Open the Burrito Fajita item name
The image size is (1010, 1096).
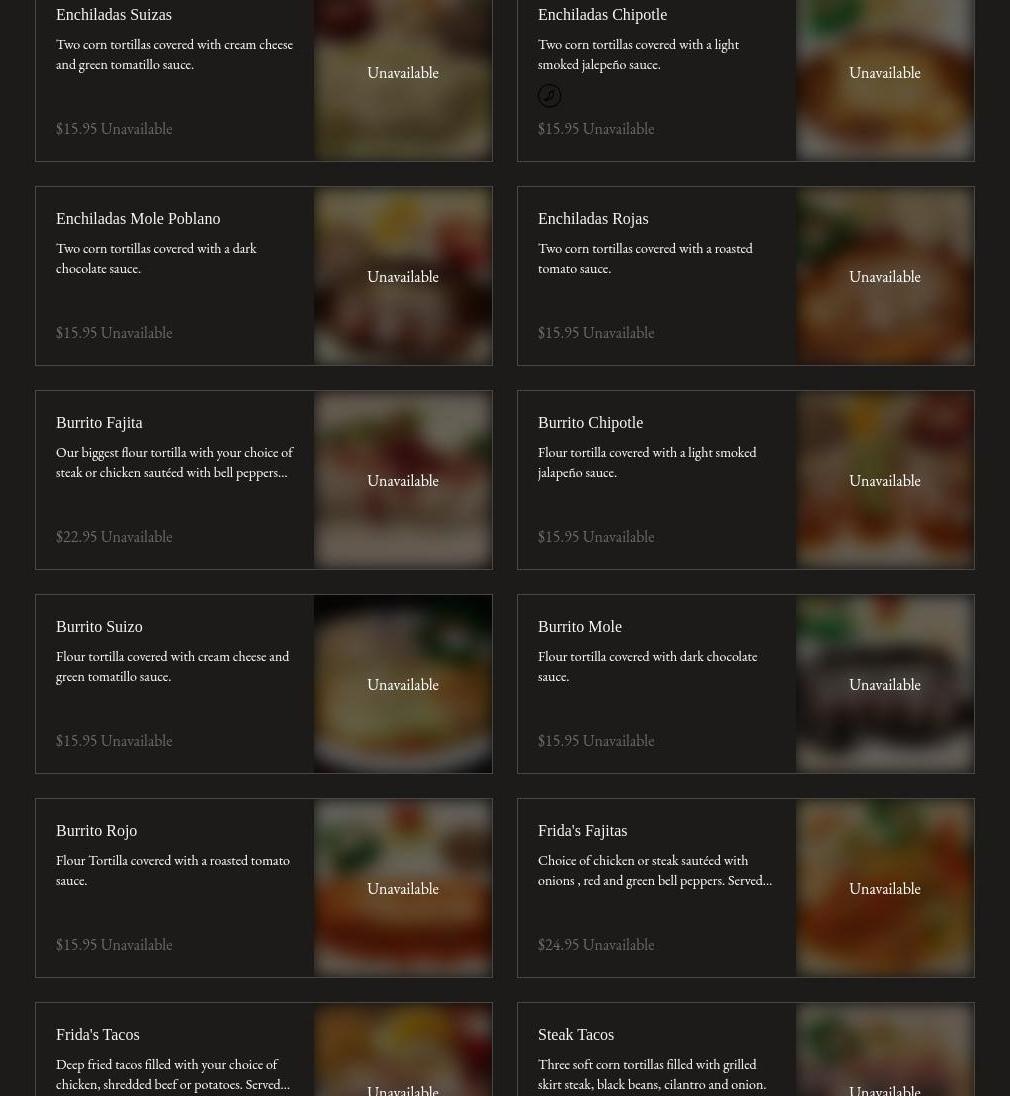pyautogui.click(x=99, y=423)
